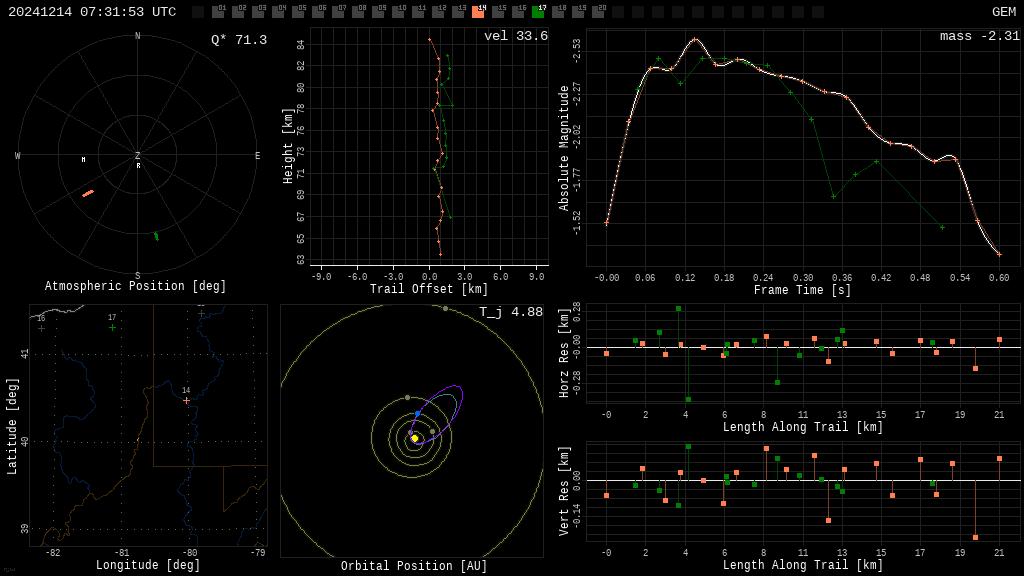Click the light curve peak marker

695,40
